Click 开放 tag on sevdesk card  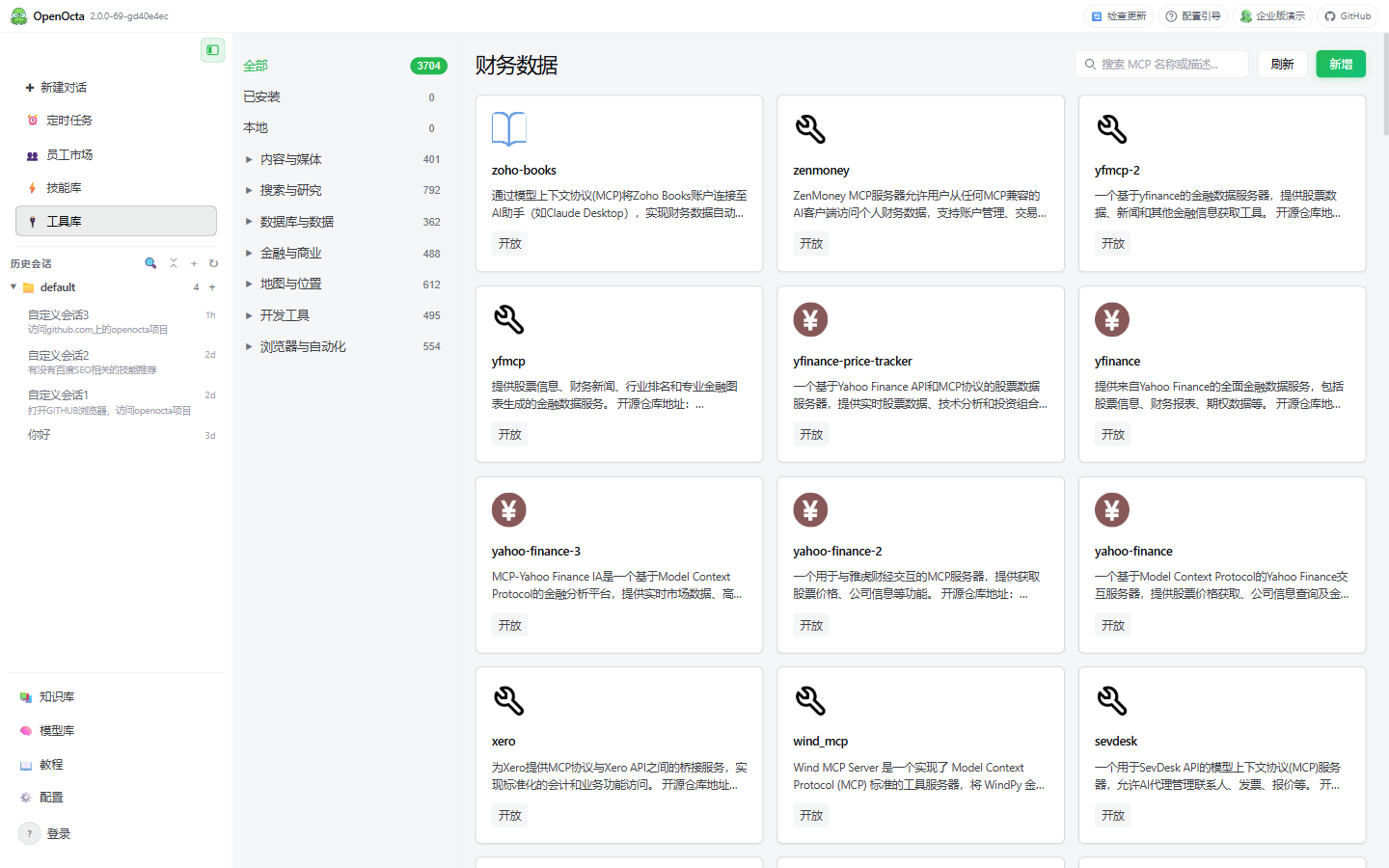click(1113, 816)
